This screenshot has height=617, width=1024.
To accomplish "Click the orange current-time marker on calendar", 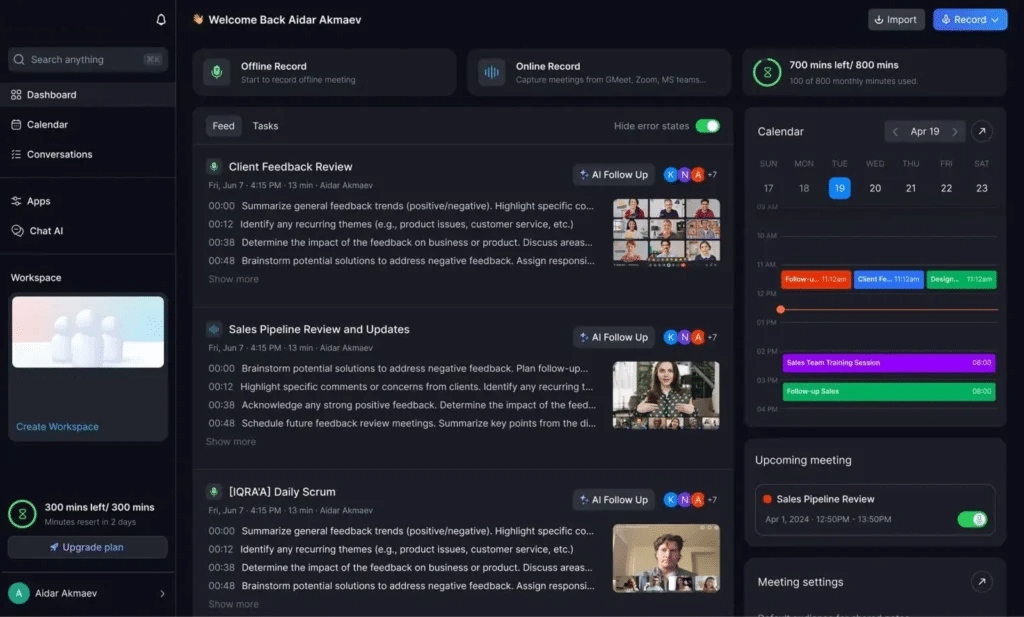I will pos(781,309).
